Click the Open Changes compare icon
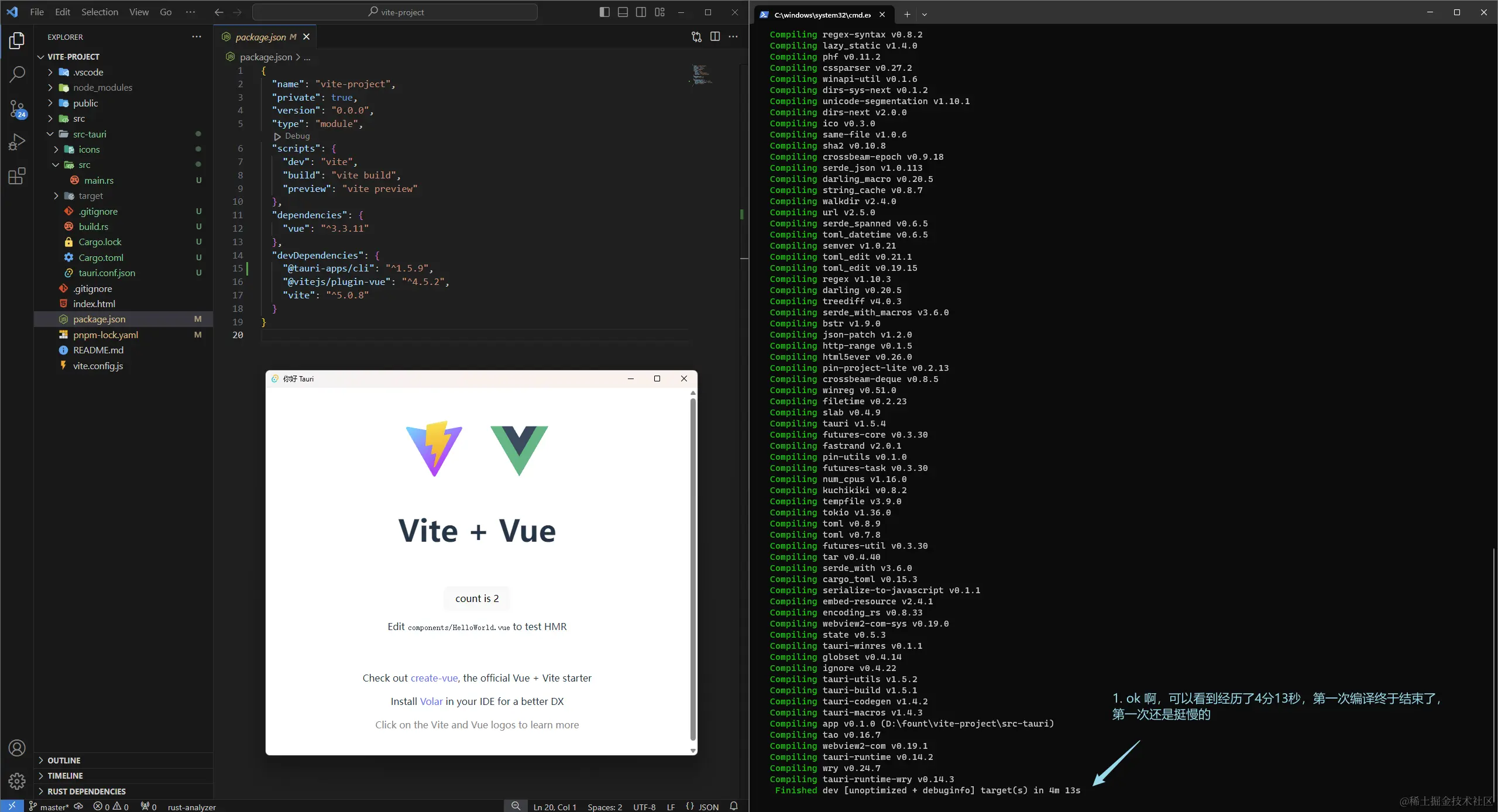This screenshot has height=812, width=1498. [696, 37]
